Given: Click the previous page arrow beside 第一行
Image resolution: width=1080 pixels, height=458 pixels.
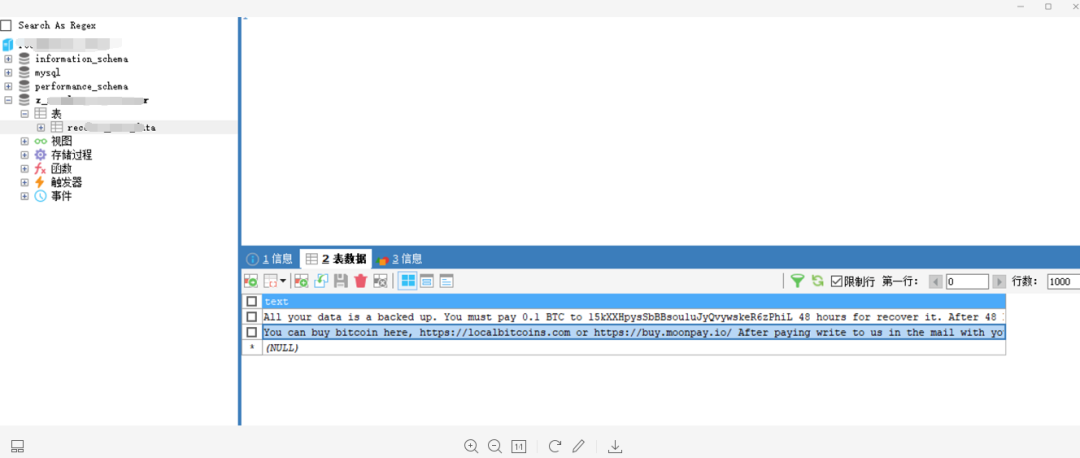Looking at the screenshot, I should point(935,282).
